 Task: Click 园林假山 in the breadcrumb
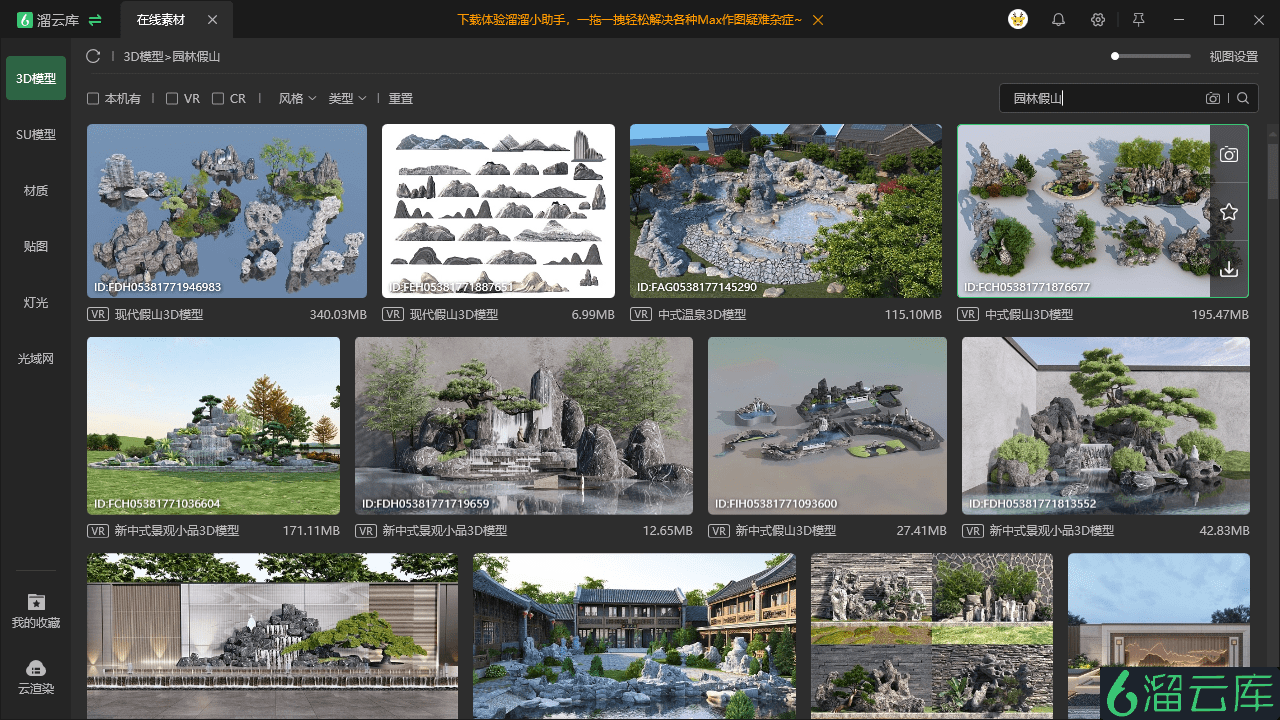pos(196,57)
